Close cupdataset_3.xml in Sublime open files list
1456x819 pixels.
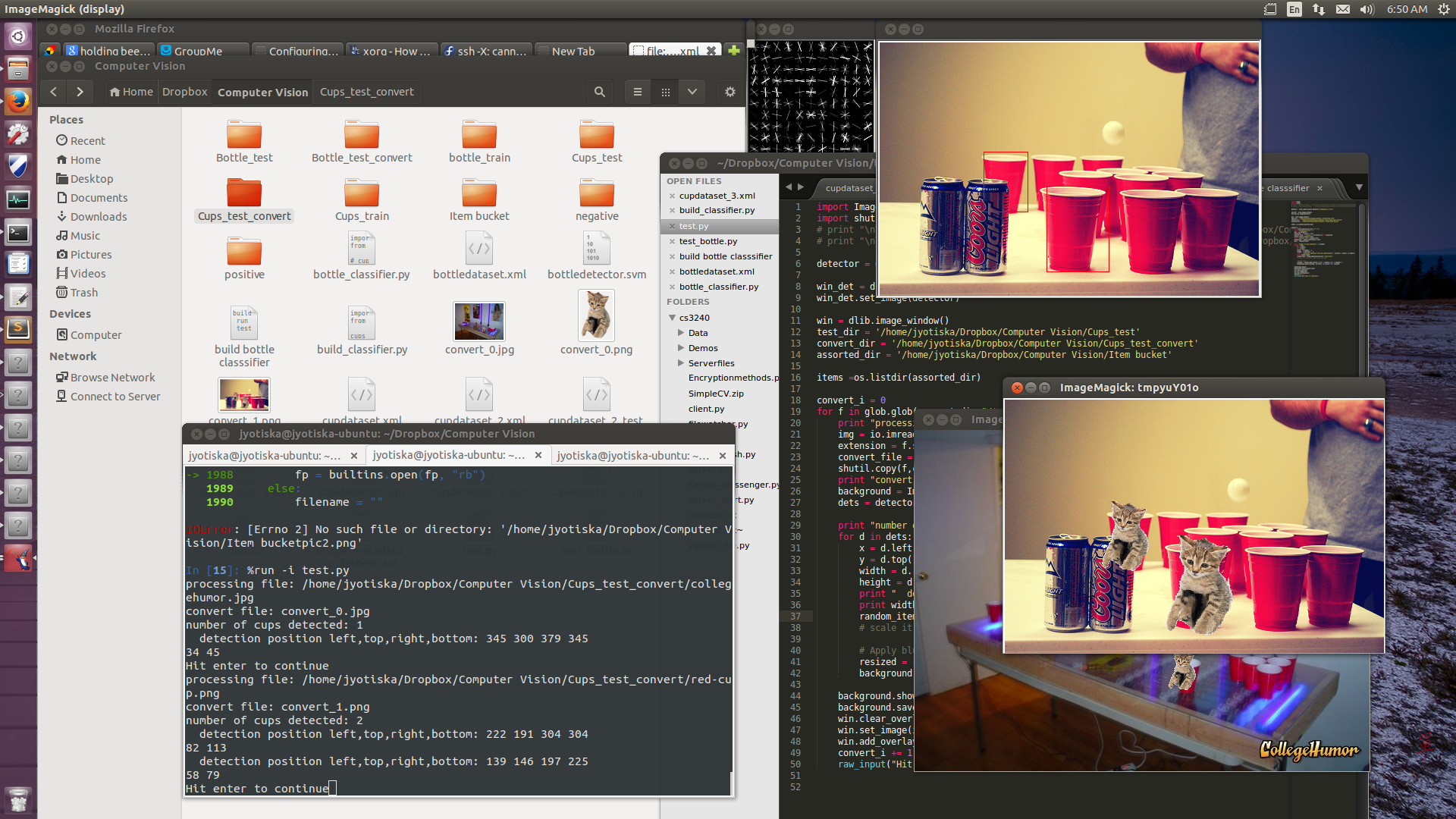[x=672, y=196]
